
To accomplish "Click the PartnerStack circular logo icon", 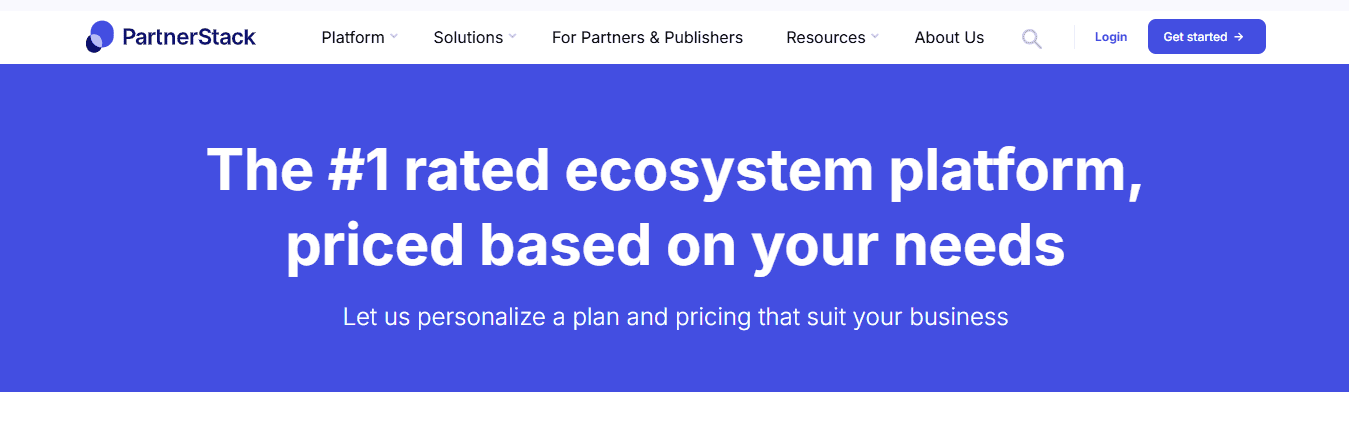I will (100, 37).
